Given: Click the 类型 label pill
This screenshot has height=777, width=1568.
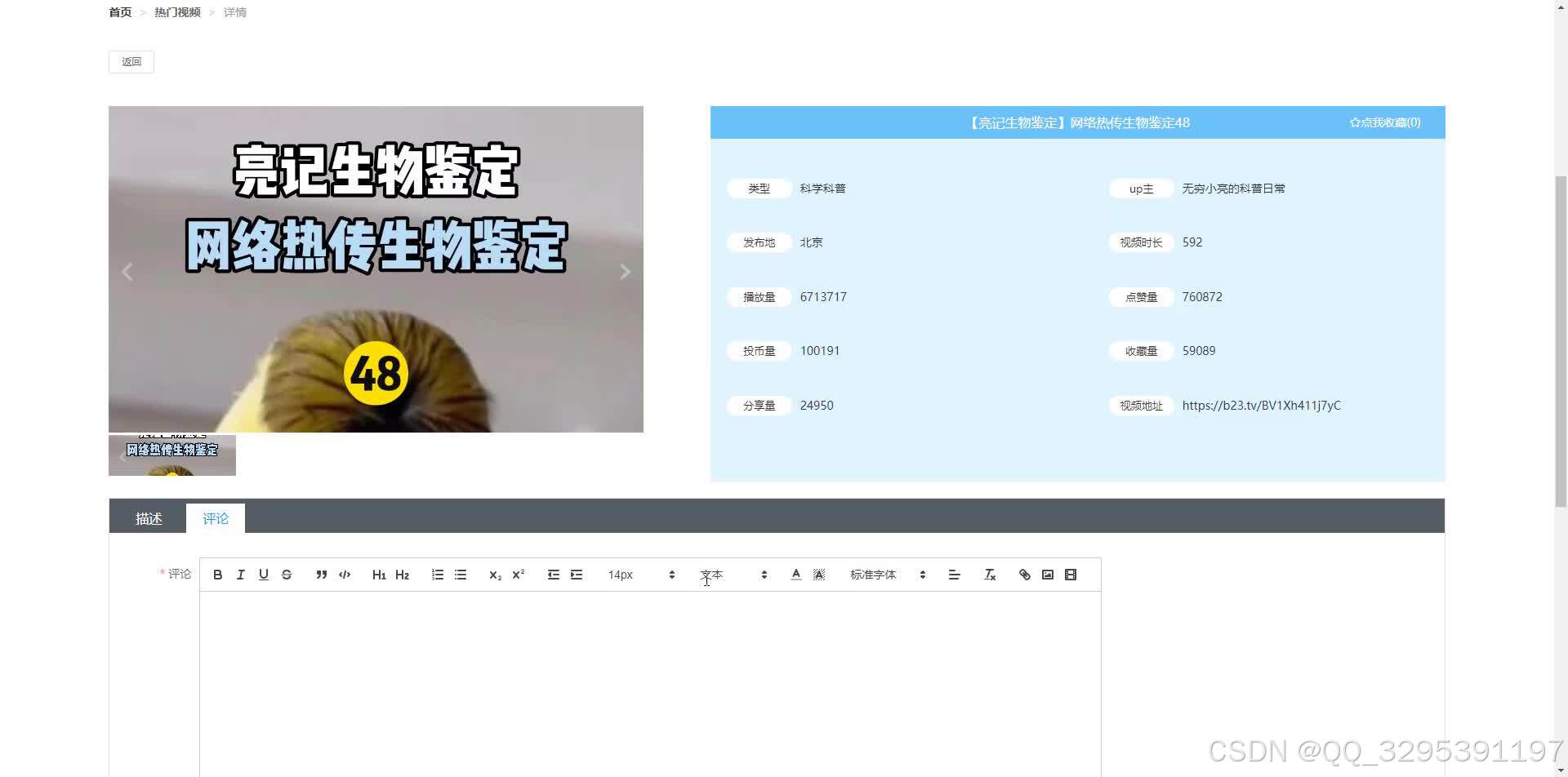Looking at the screenshot, I should pos(759,189).
